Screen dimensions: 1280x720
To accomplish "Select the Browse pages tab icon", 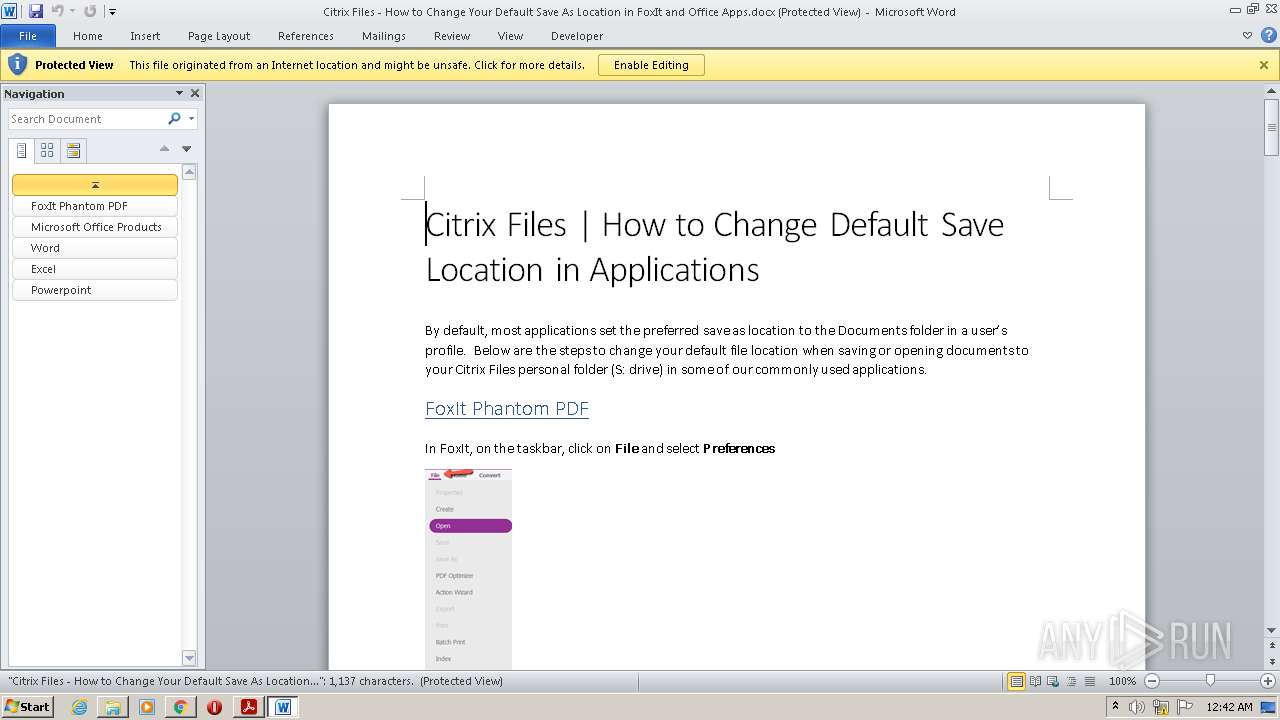I will (47, 151).
